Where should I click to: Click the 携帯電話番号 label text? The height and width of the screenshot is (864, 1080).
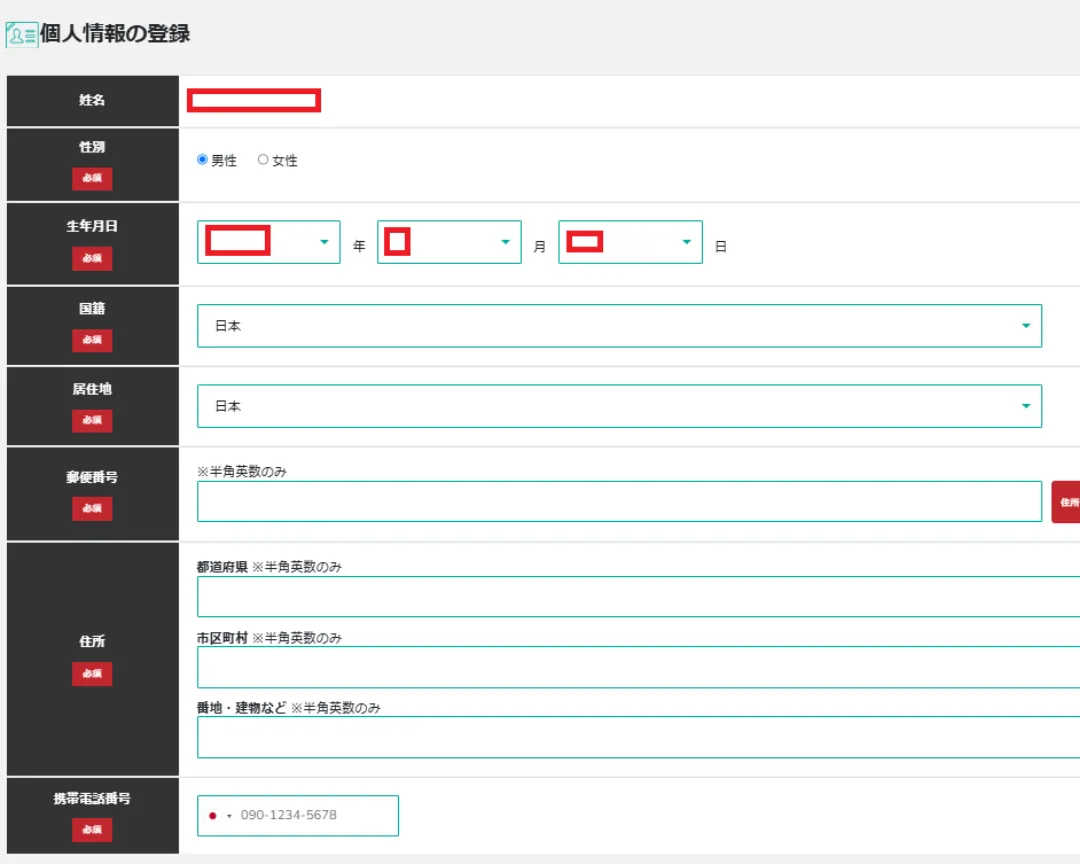click(x=92, y=799)
